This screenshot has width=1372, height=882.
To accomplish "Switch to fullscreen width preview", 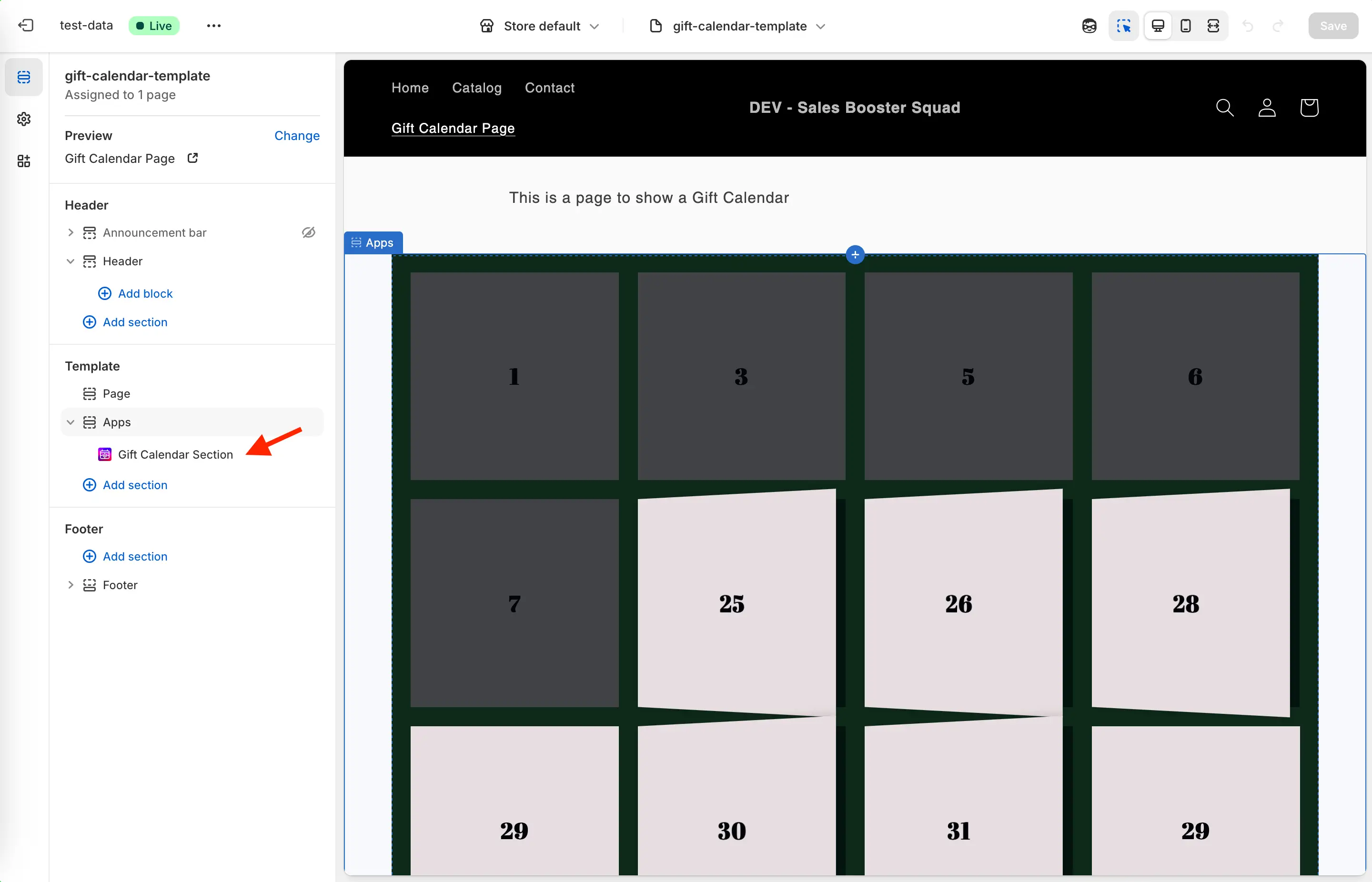I will 1213,26.
